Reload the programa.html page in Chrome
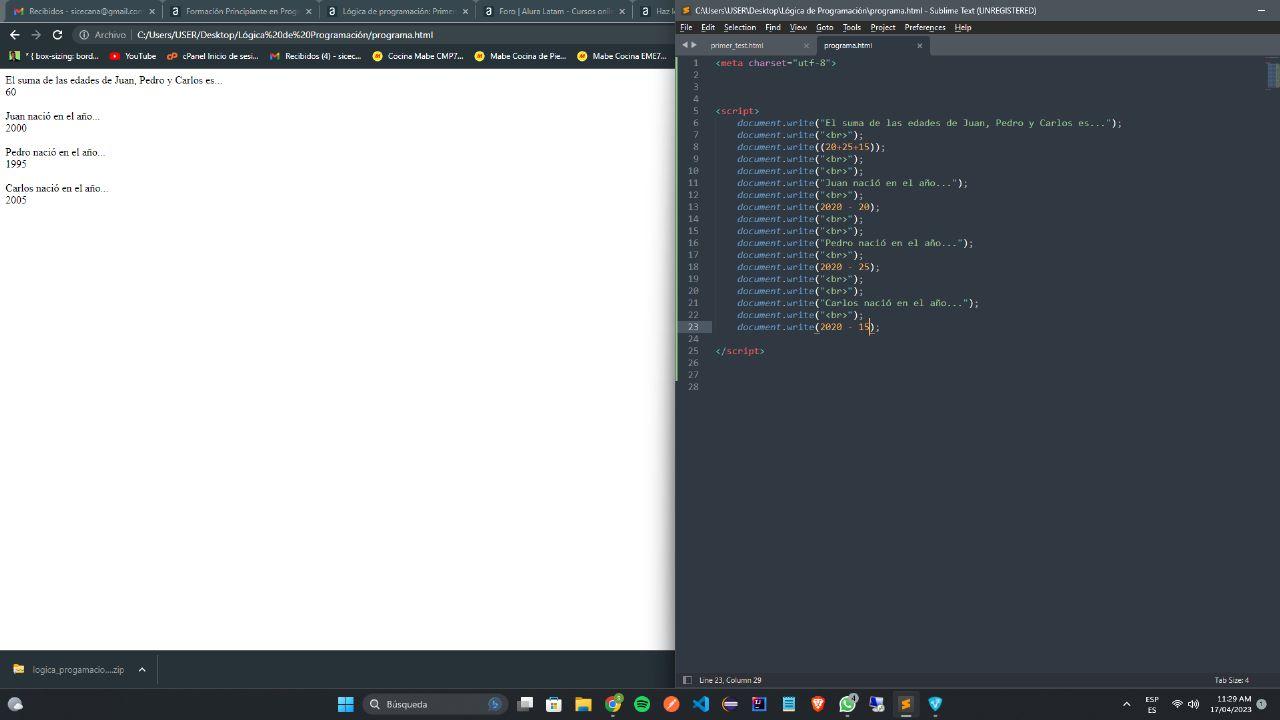The height and width of the screenshot is (720, 1280). click(57, 35)
